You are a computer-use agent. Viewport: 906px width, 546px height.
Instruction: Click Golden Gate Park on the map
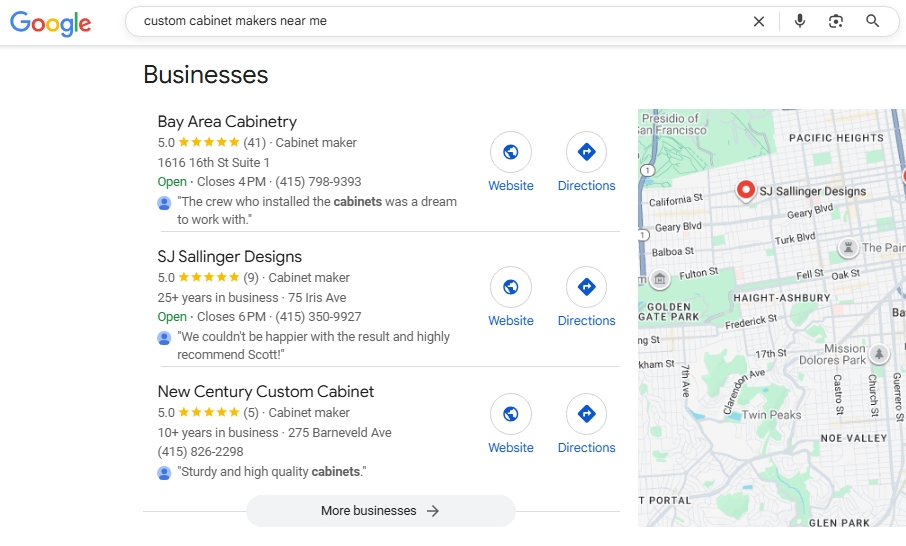(x=669, y=312)
